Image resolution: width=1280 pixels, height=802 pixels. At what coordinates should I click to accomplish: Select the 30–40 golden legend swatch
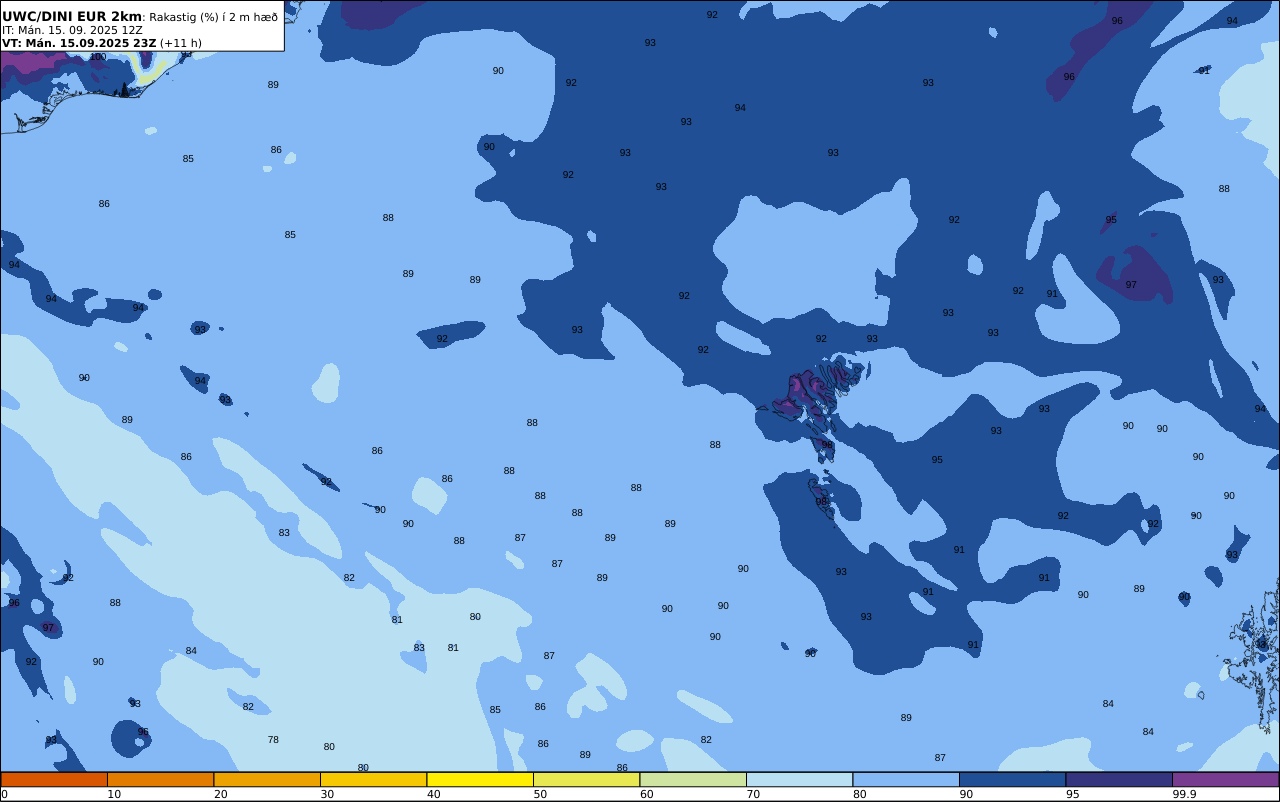(373, 779)
